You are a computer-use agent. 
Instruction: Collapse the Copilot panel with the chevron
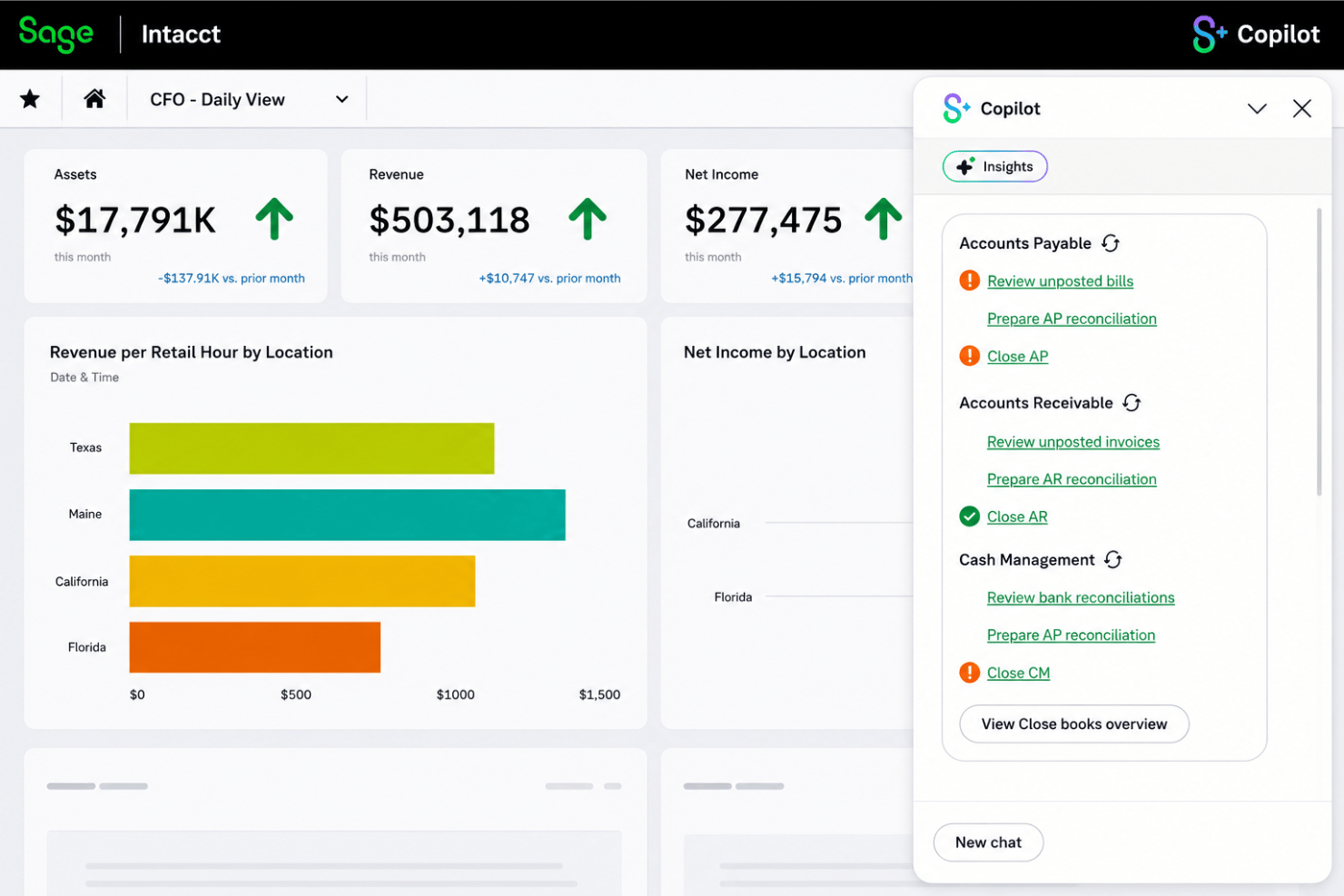1257,109
